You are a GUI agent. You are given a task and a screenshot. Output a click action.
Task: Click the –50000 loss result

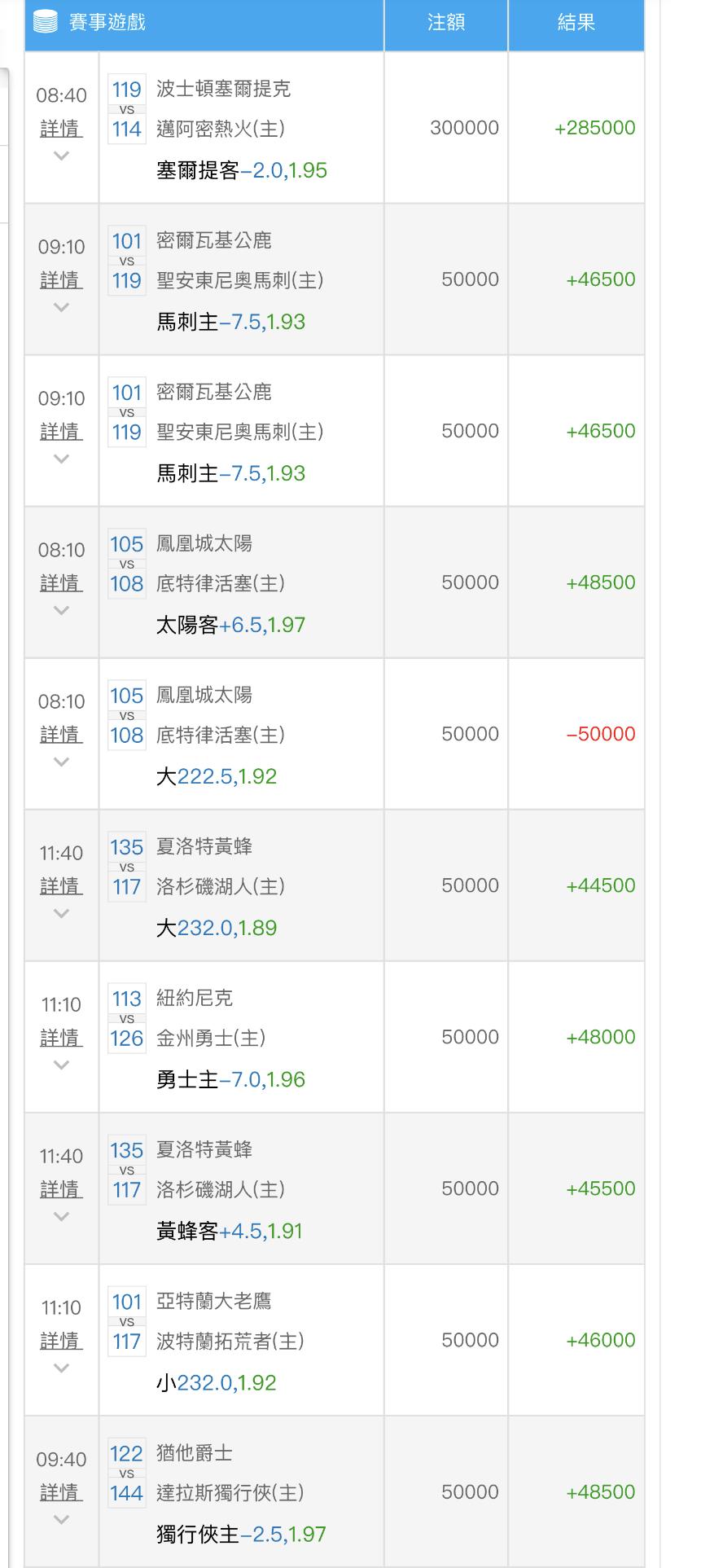(601, 734)
